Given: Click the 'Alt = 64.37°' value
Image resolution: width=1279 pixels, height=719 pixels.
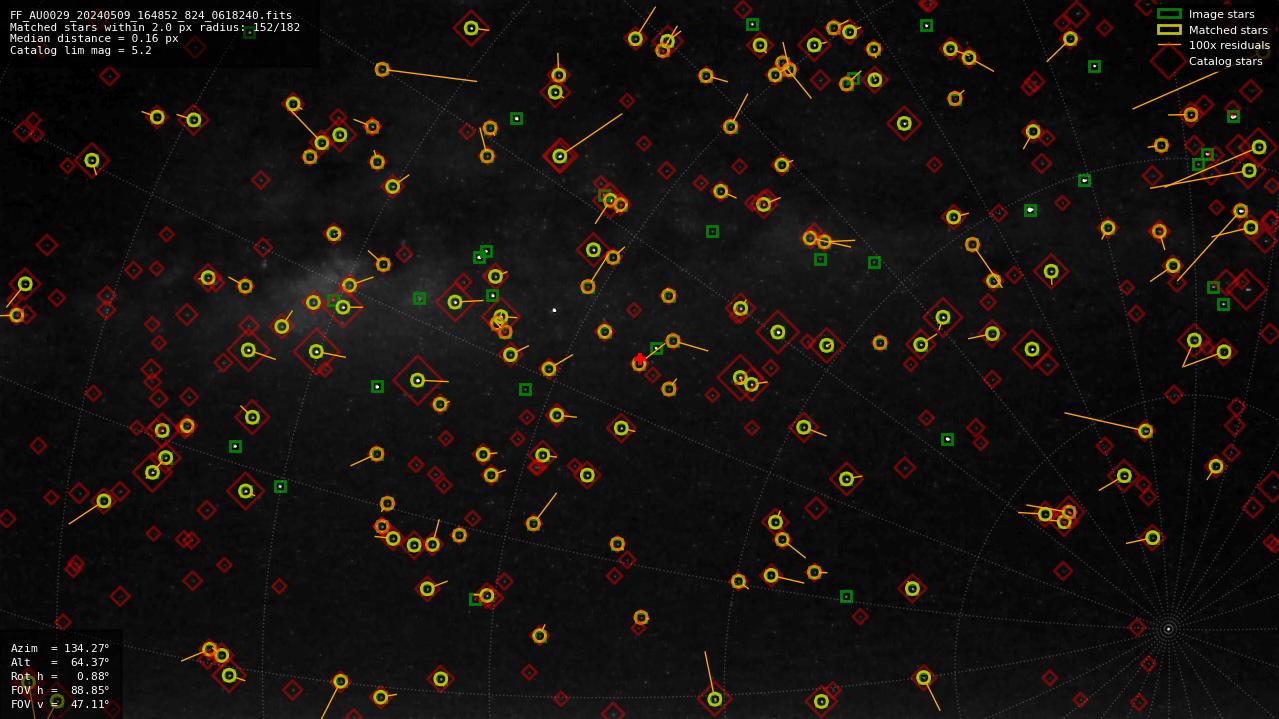Looking at the screenshot, I should [x=60, y=662].
